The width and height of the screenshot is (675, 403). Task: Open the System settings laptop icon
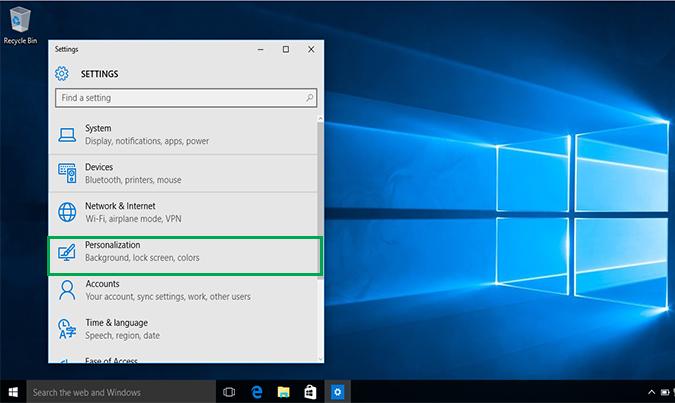(67, 135)
